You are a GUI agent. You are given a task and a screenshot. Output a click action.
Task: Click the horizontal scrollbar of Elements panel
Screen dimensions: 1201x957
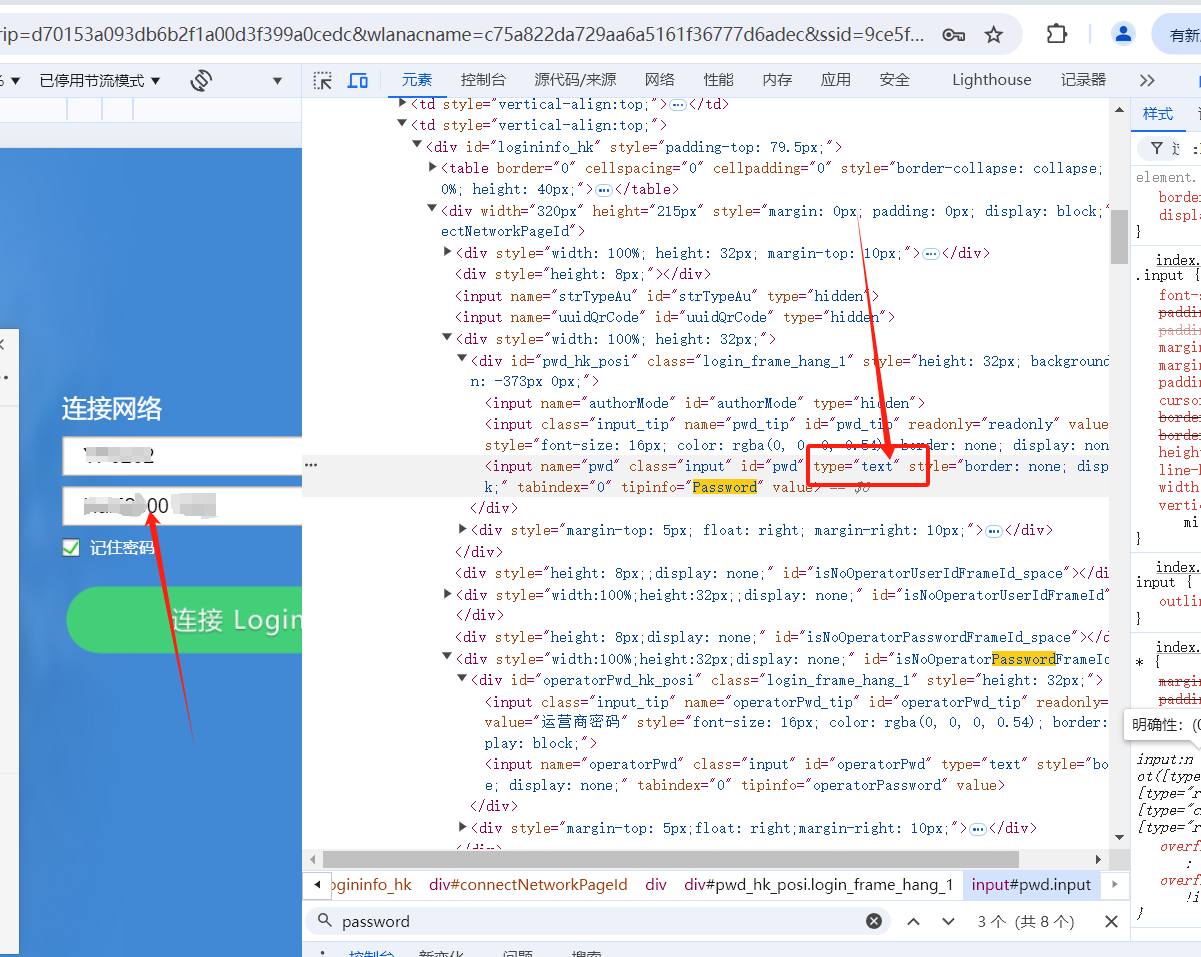tap(670, 859)
